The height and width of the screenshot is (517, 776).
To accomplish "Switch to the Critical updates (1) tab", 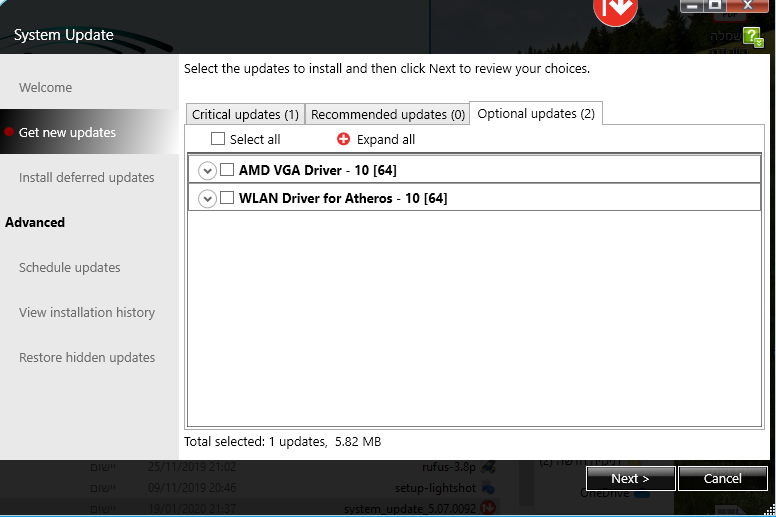I will pos(245,114).
